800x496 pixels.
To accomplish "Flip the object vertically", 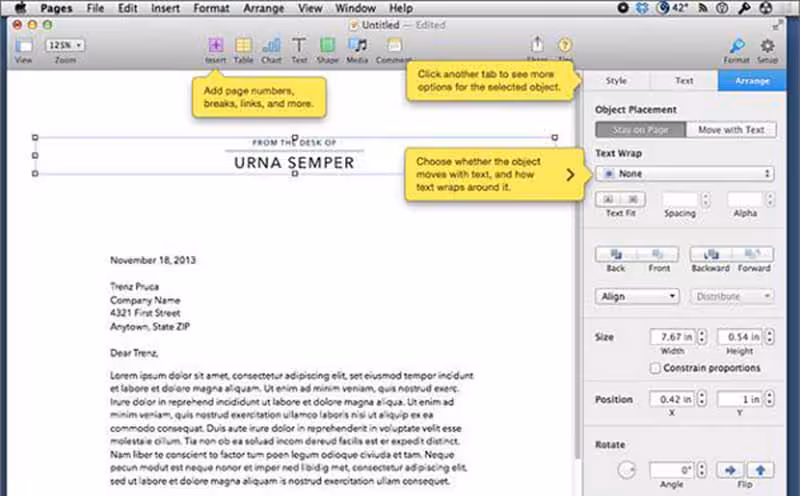I will click(760, 470).
